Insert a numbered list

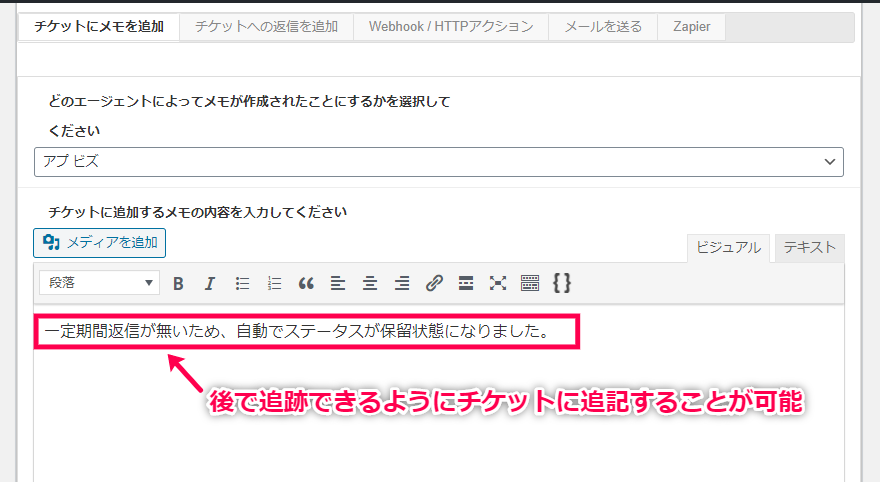274,283
